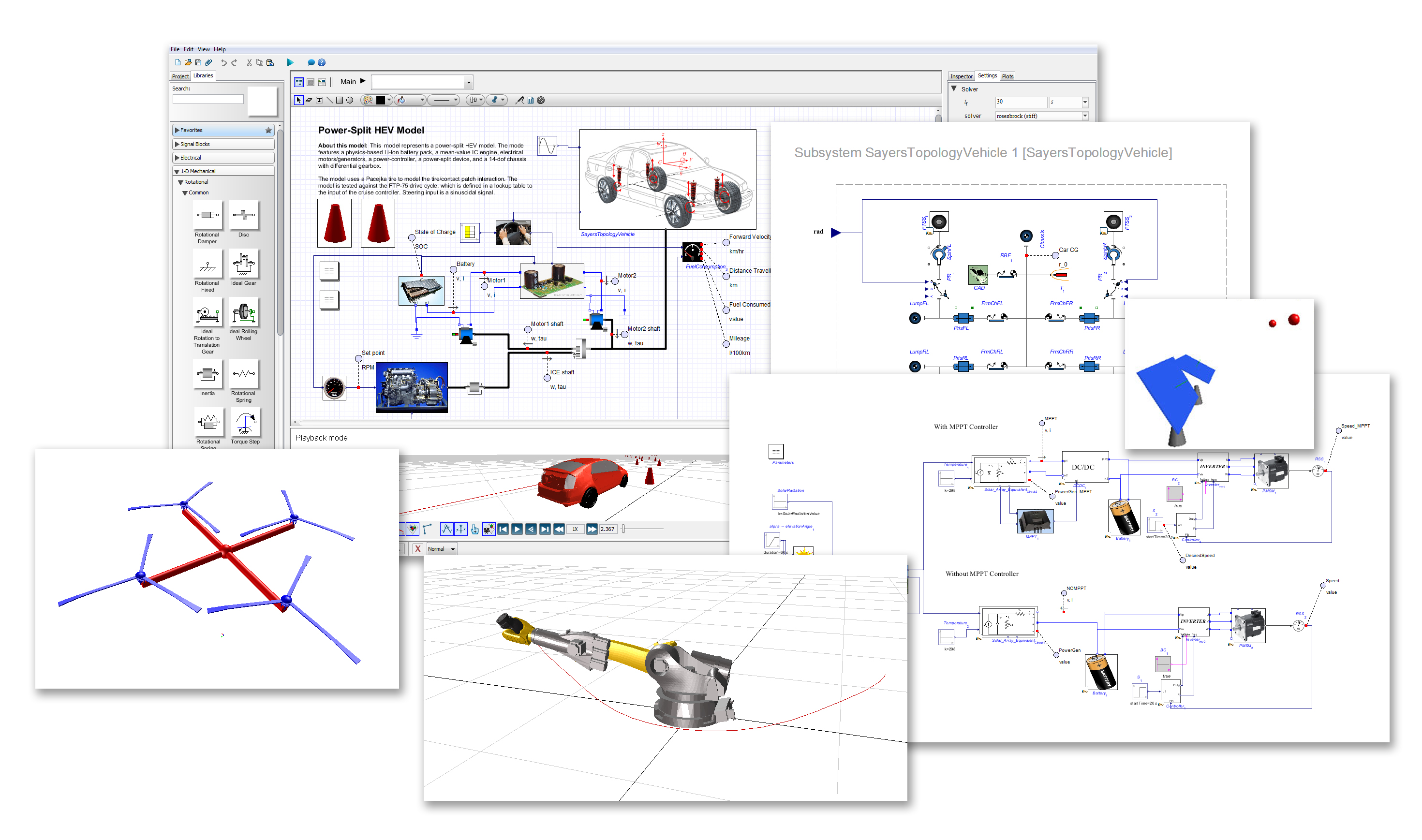Viewport: 1422px width, 840px height.
Task: Expand the Signal Blocks palette
Action: point(223,144)
